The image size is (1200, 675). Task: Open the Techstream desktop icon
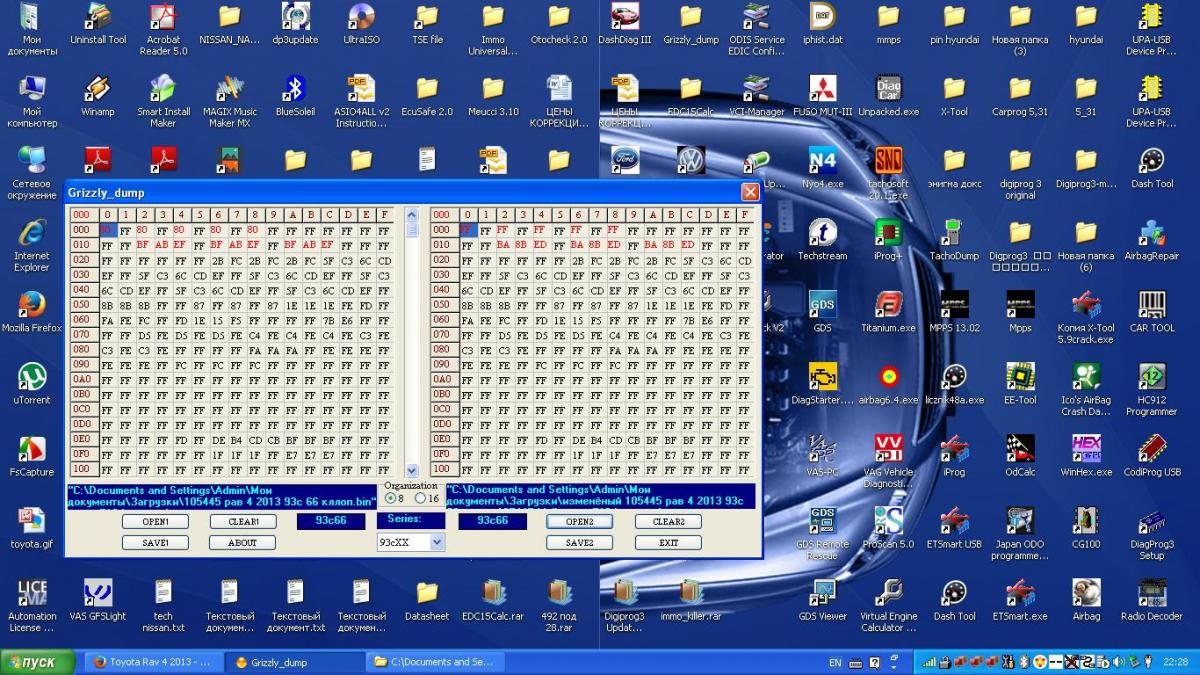click(x=823, y=240)
